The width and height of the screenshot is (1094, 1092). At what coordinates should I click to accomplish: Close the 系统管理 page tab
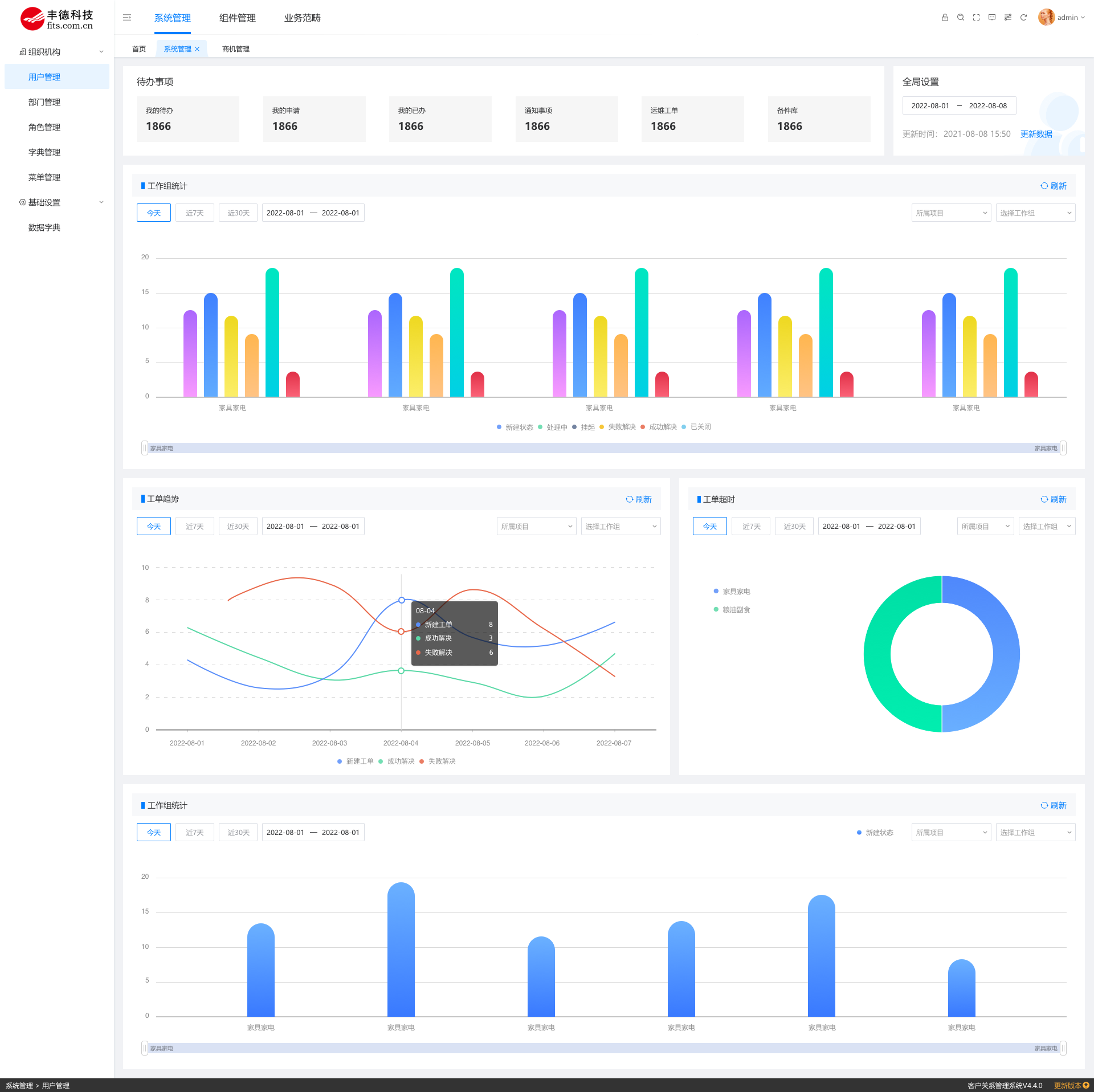click(x=197, y=49)
